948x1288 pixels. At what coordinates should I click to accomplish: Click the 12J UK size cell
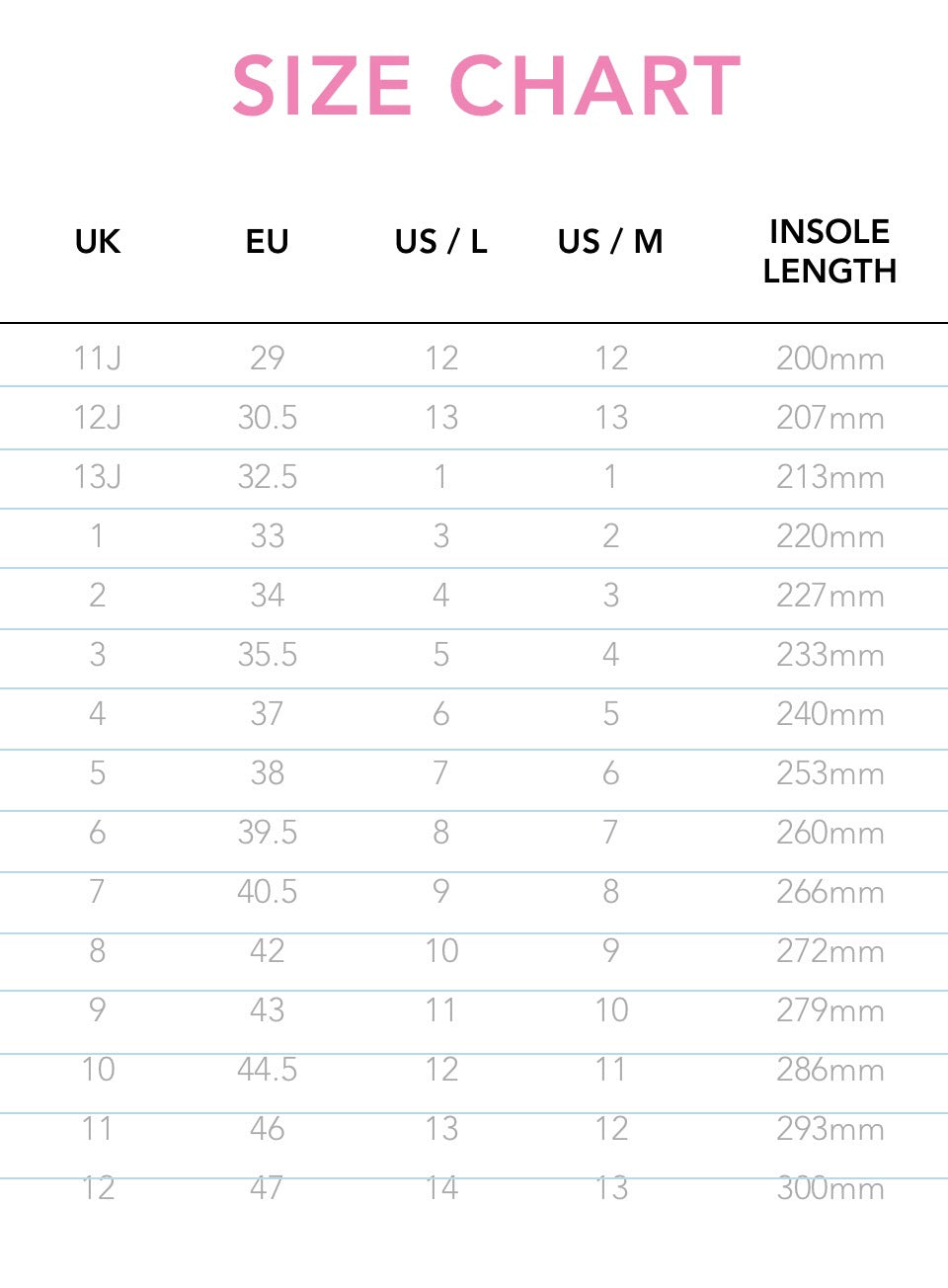click(97, 418)
